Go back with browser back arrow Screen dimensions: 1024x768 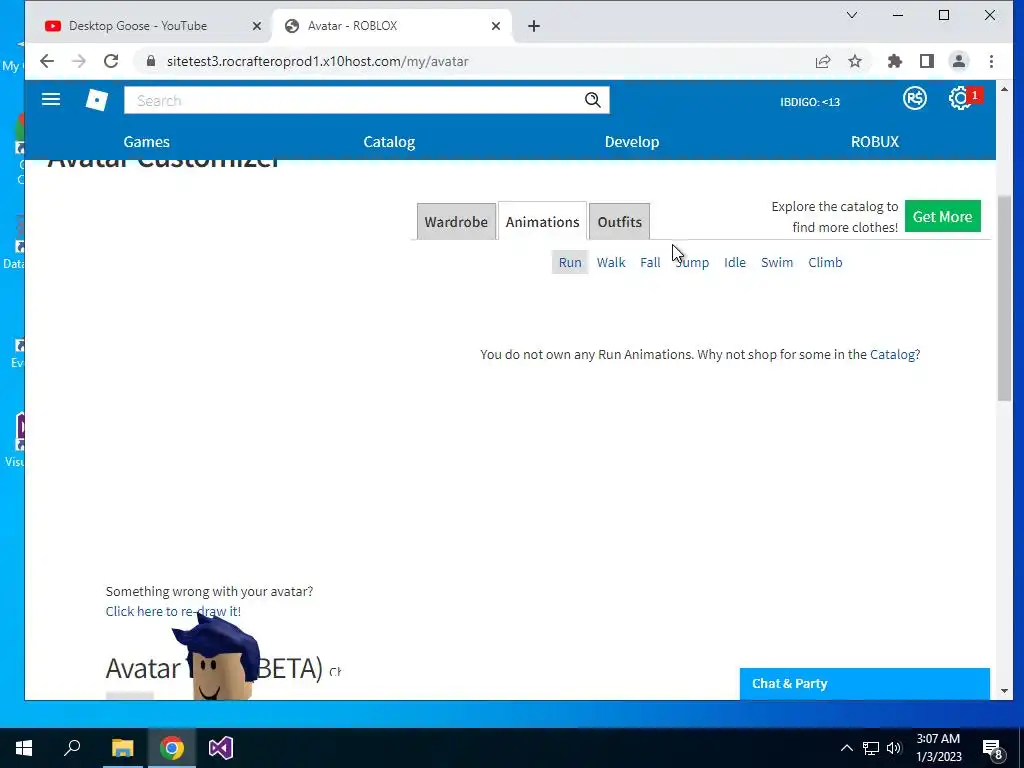47,61
